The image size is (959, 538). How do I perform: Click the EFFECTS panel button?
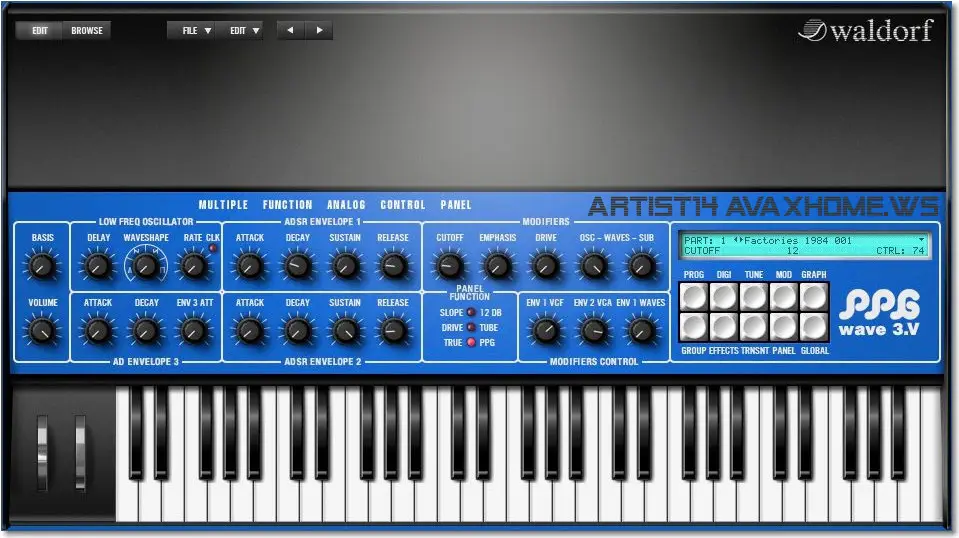(724, 326)
